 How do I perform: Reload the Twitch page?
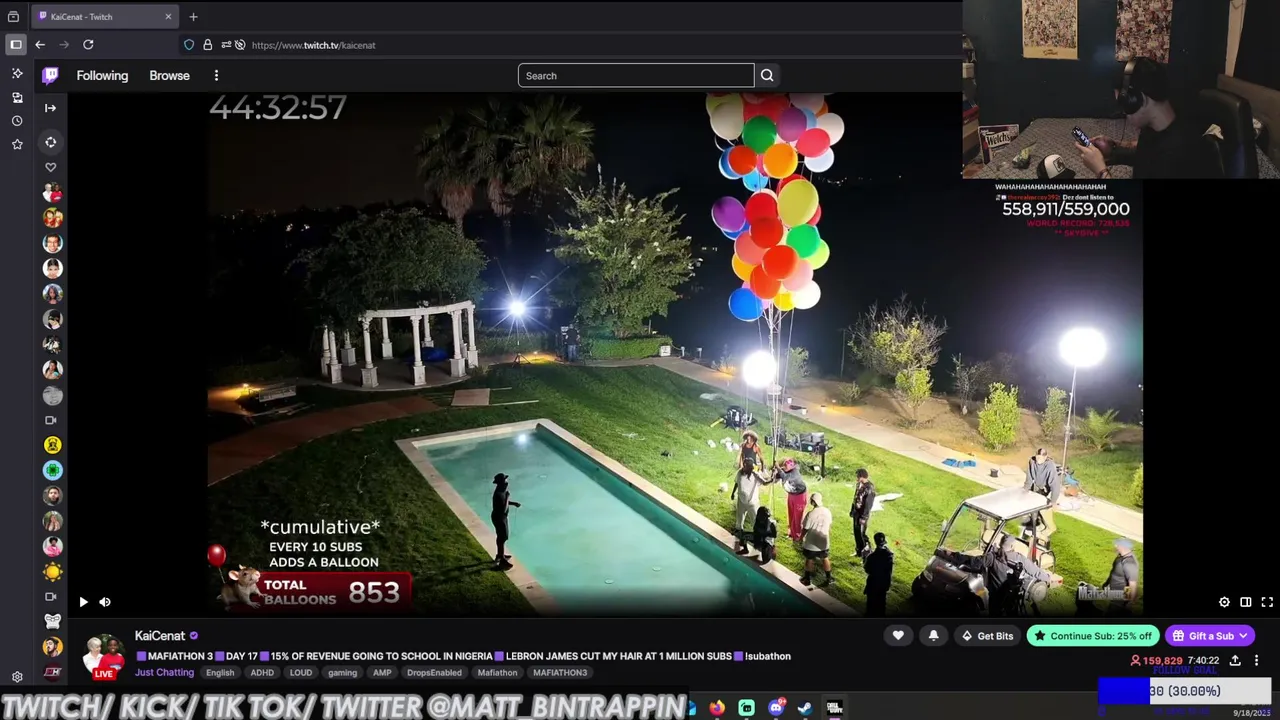[x=88, y=44]
